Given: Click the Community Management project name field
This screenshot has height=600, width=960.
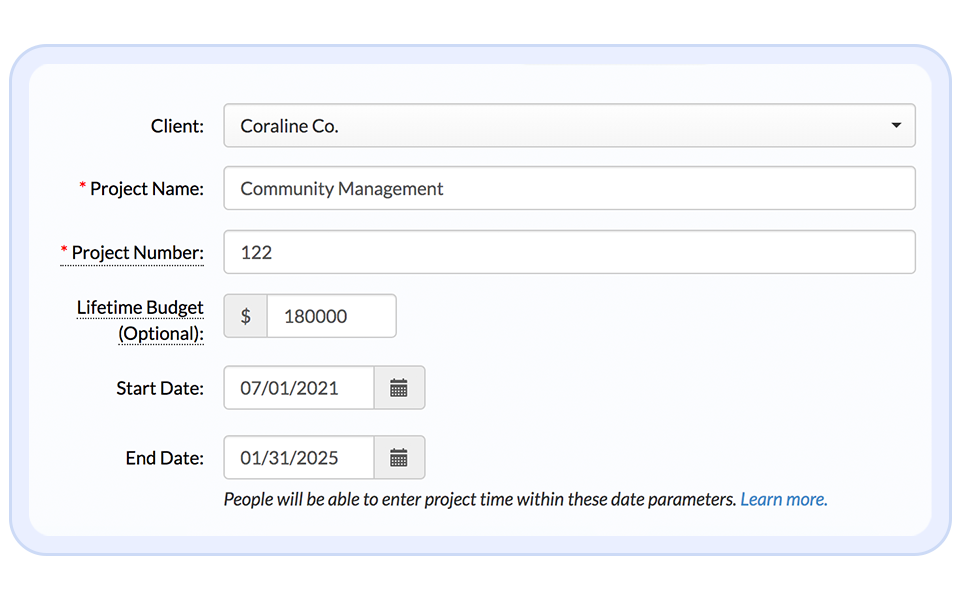Looking at the screenshot, I should click(570, 187).
